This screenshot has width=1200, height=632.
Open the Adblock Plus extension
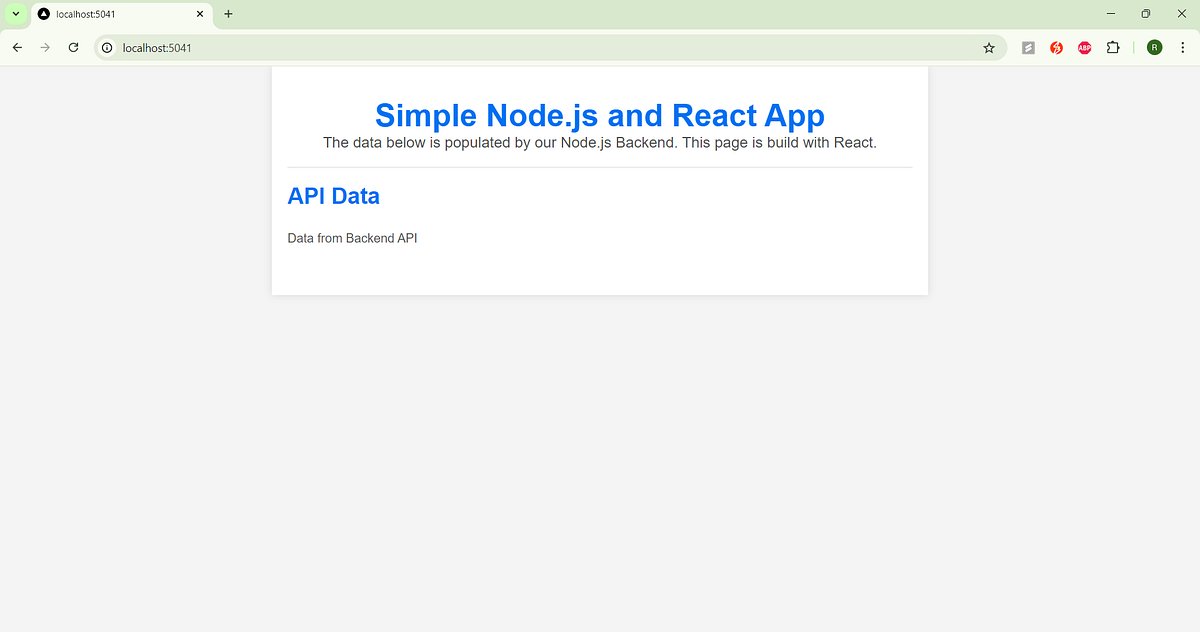[1084, 47]
